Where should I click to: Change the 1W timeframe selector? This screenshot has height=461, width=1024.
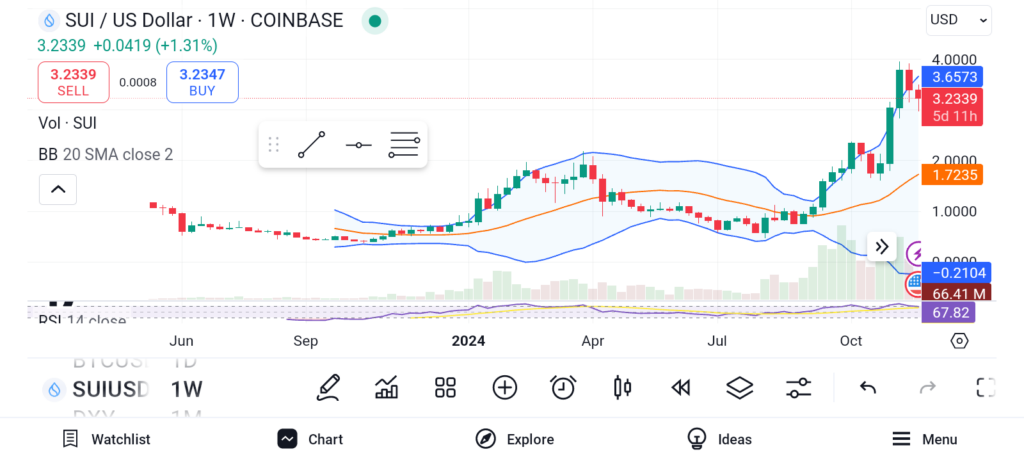(x=187, y=390)
